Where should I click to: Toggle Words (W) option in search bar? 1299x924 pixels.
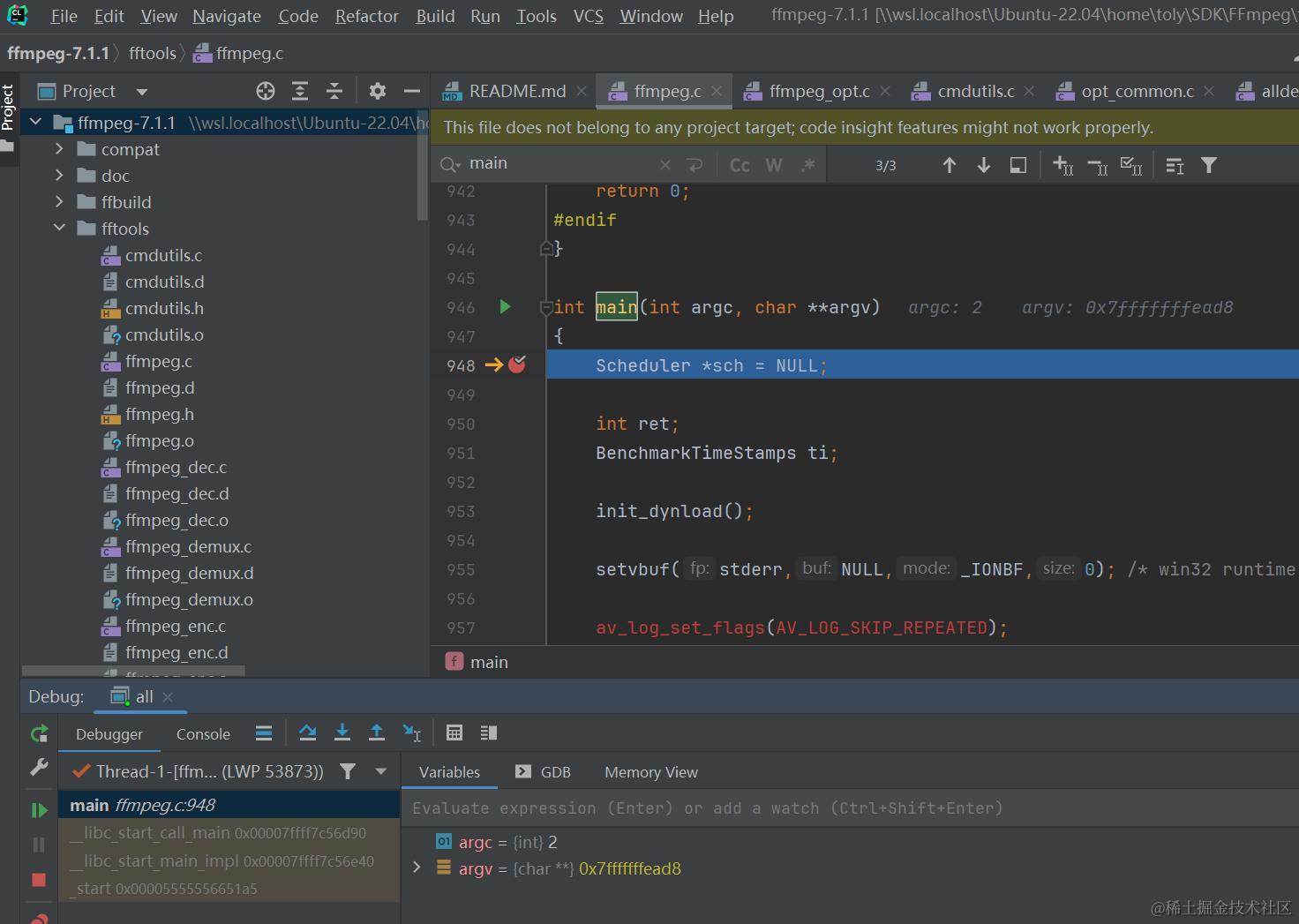coord(774,165)
